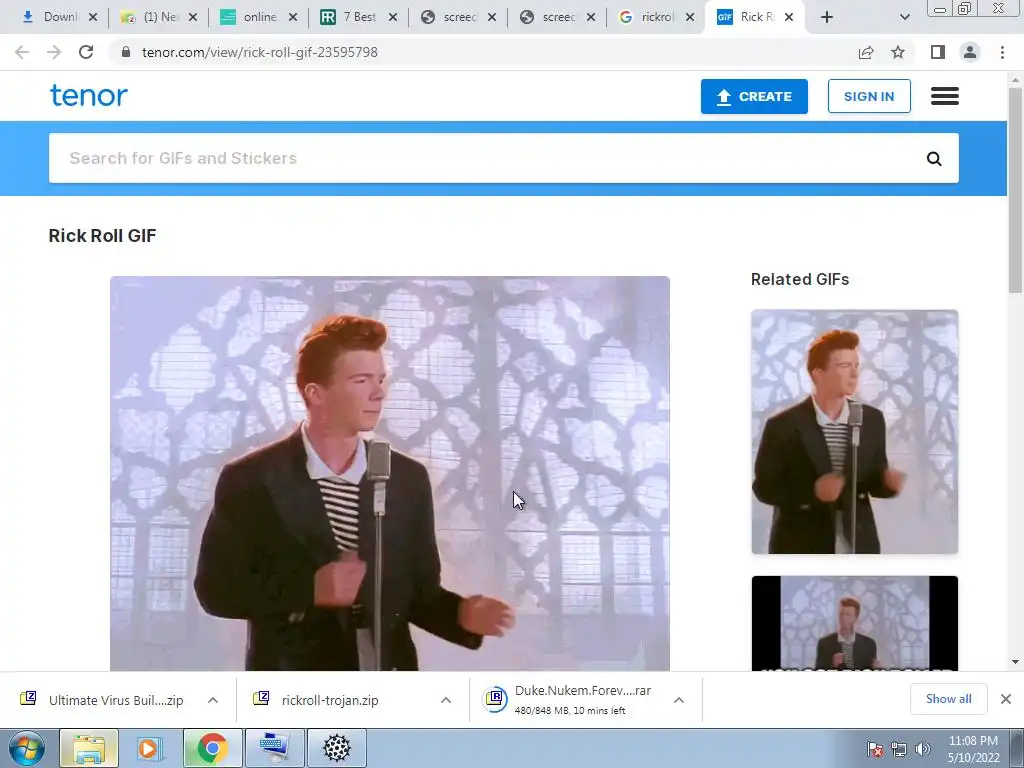
Task: Click the volume speaker tray icon
Action: click(x=923, y=749)
